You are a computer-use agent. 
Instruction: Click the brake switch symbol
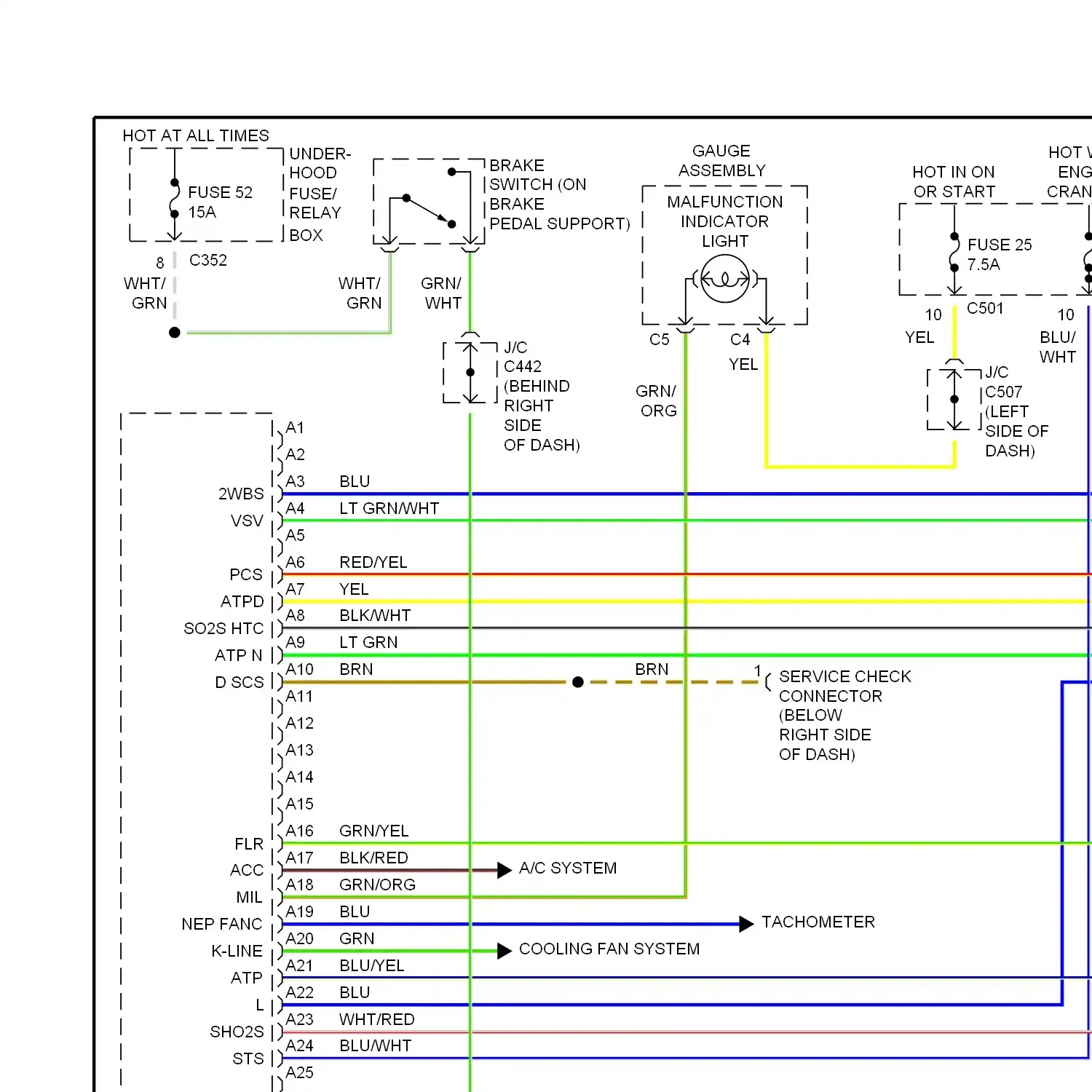(429, 200)
